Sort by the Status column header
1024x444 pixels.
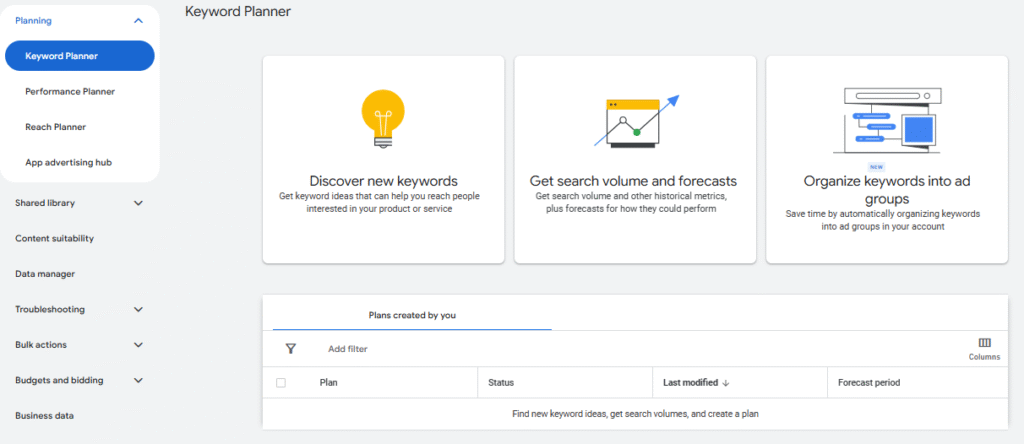pyautogui.click(x=501, y=383)
